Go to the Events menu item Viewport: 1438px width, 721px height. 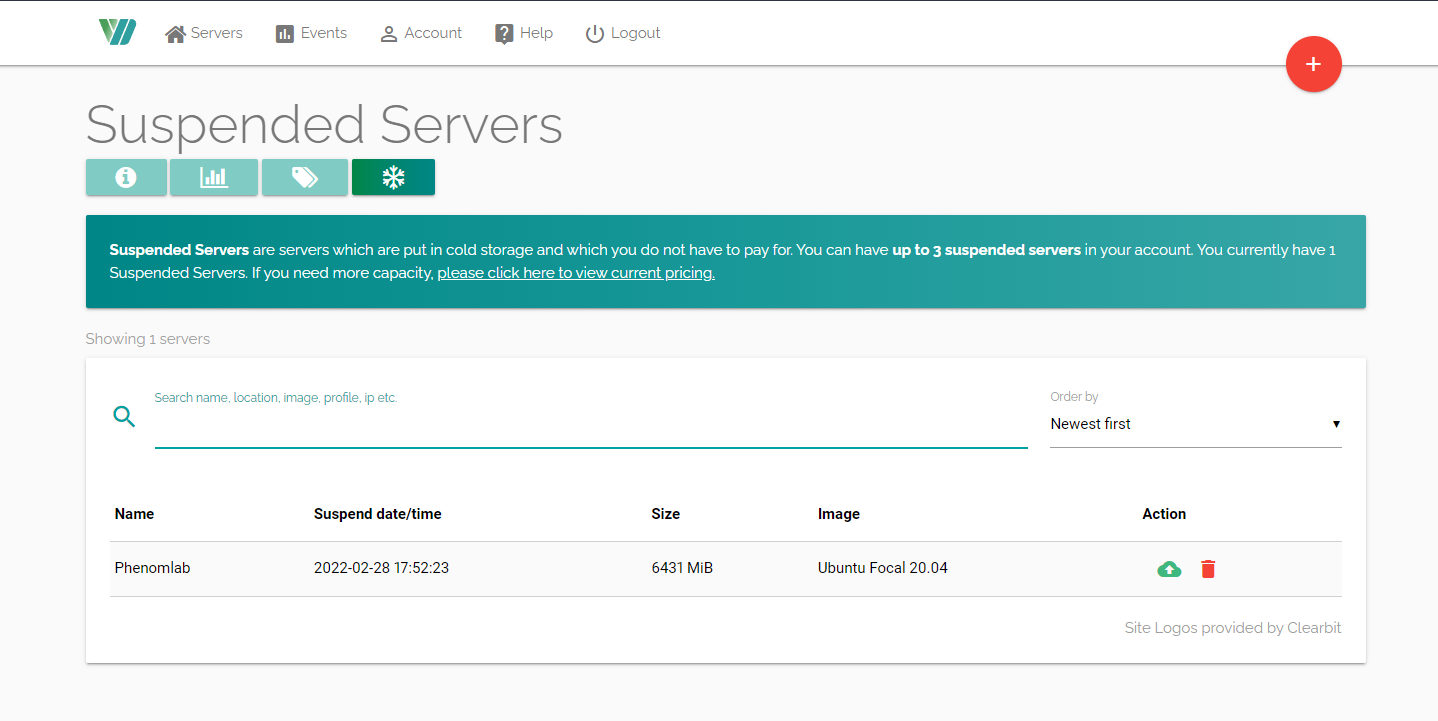point(311,33)
